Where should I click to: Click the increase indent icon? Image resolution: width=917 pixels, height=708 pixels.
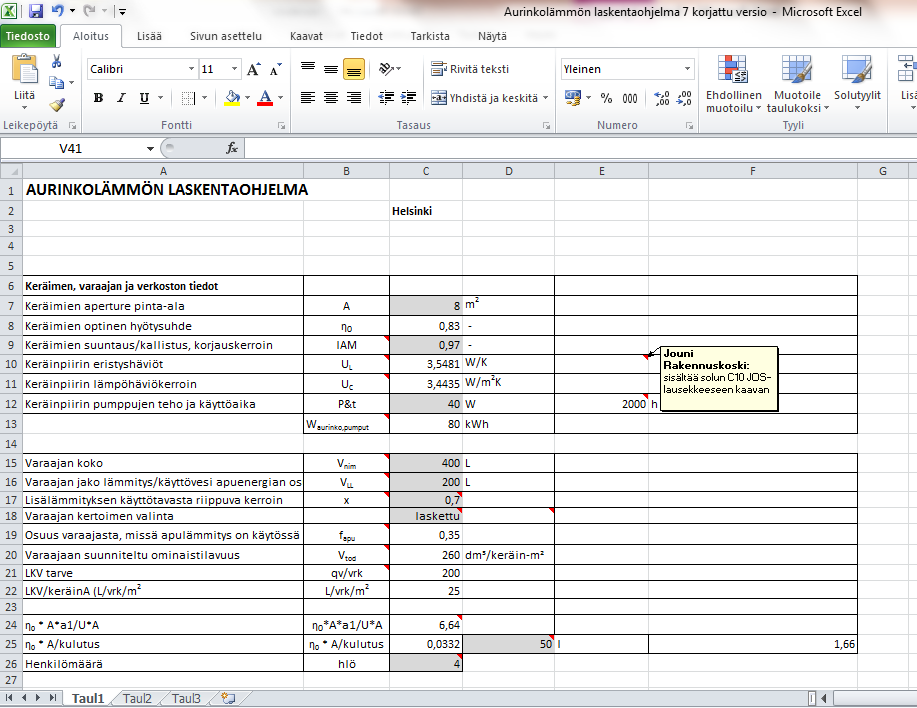[408, 98]
